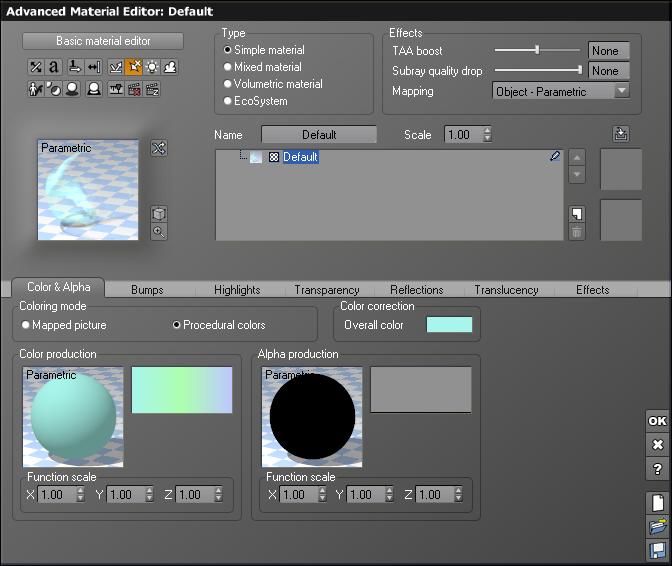
Task: Click the magnifier zoom preview icon
Action: tap(159, 232)
